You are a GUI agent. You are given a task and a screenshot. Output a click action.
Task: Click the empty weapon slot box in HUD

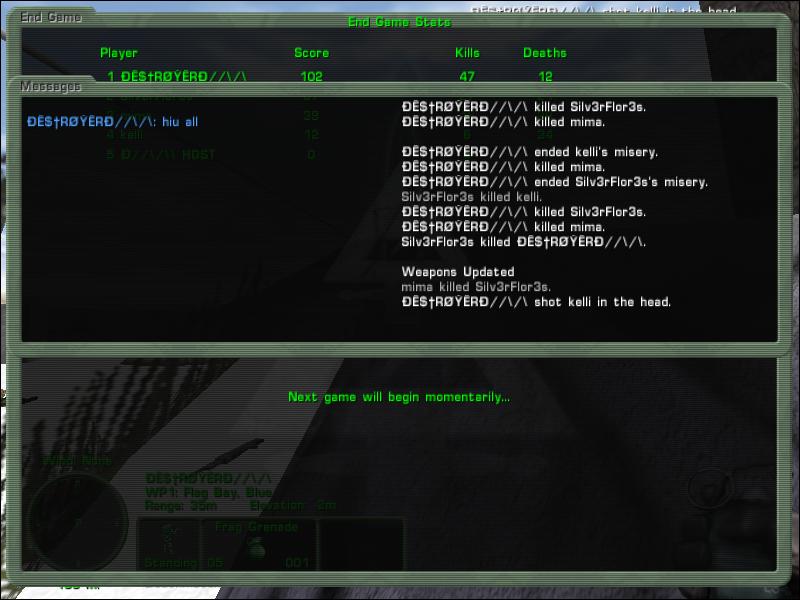coord(360,544)
